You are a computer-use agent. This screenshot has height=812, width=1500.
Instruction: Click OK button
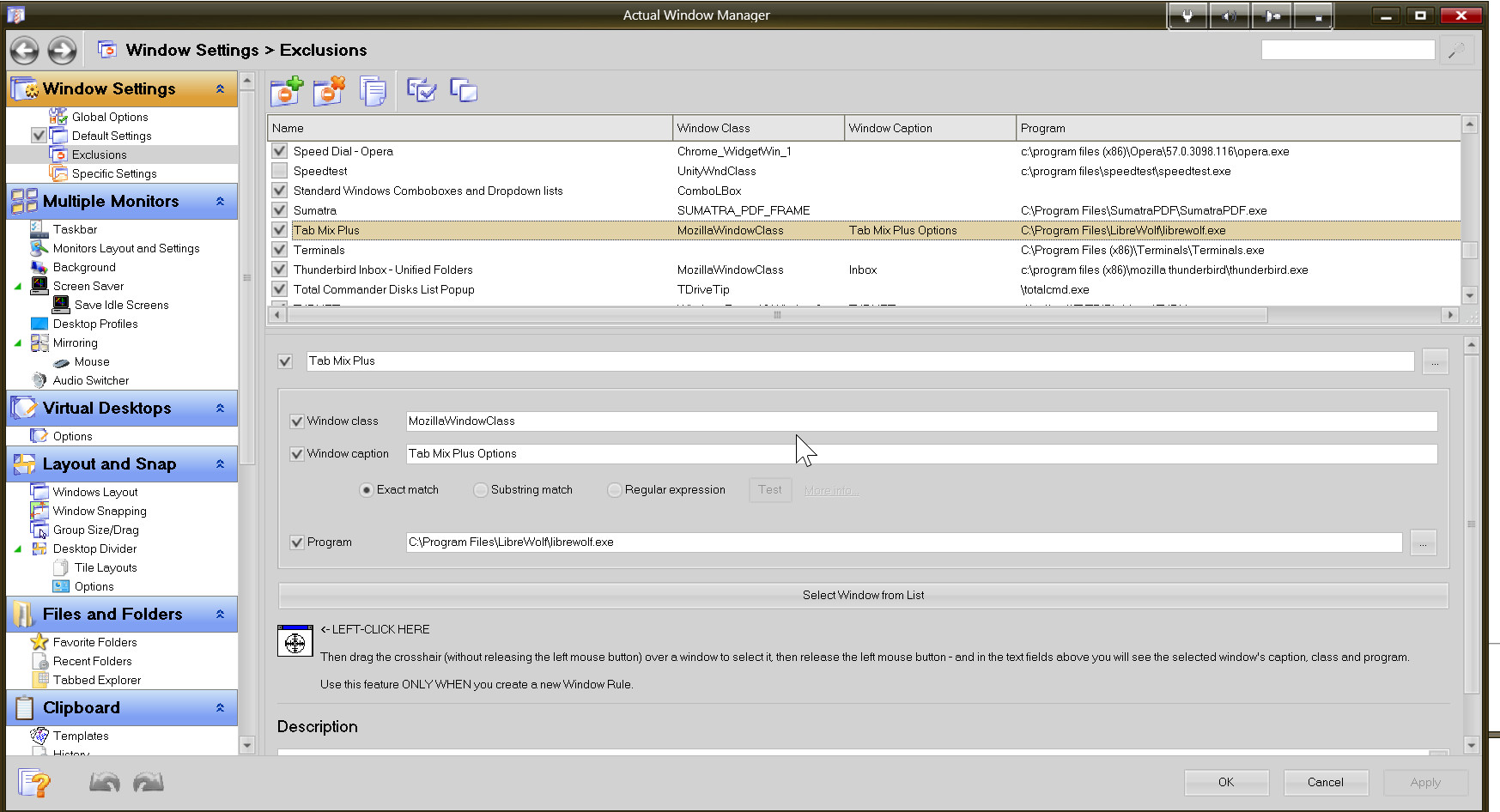[x=1226, y=782]
